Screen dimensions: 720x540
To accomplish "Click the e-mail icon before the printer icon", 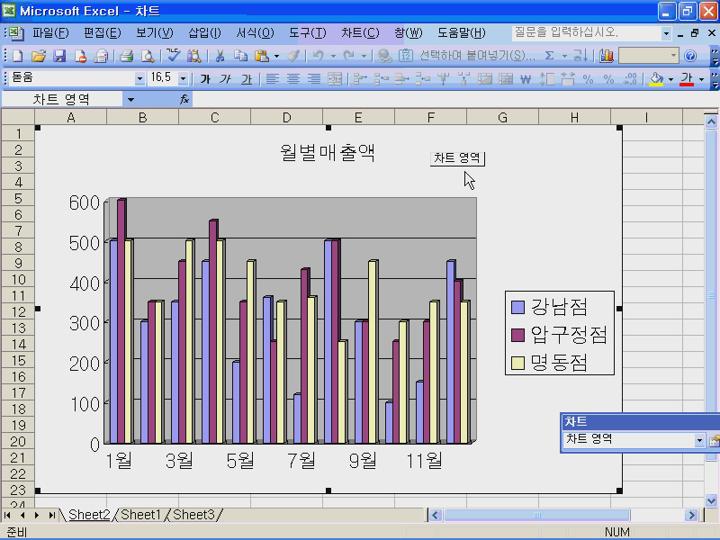I will pos(101,56).
